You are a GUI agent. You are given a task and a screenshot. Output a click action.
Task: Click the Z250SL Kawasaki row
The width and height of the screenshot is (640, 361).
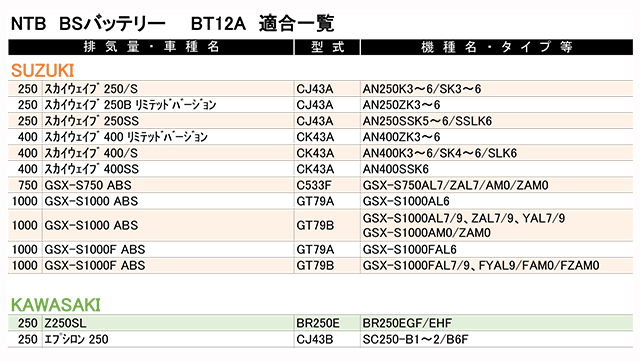pyautogui.click(x=320, y=323)
